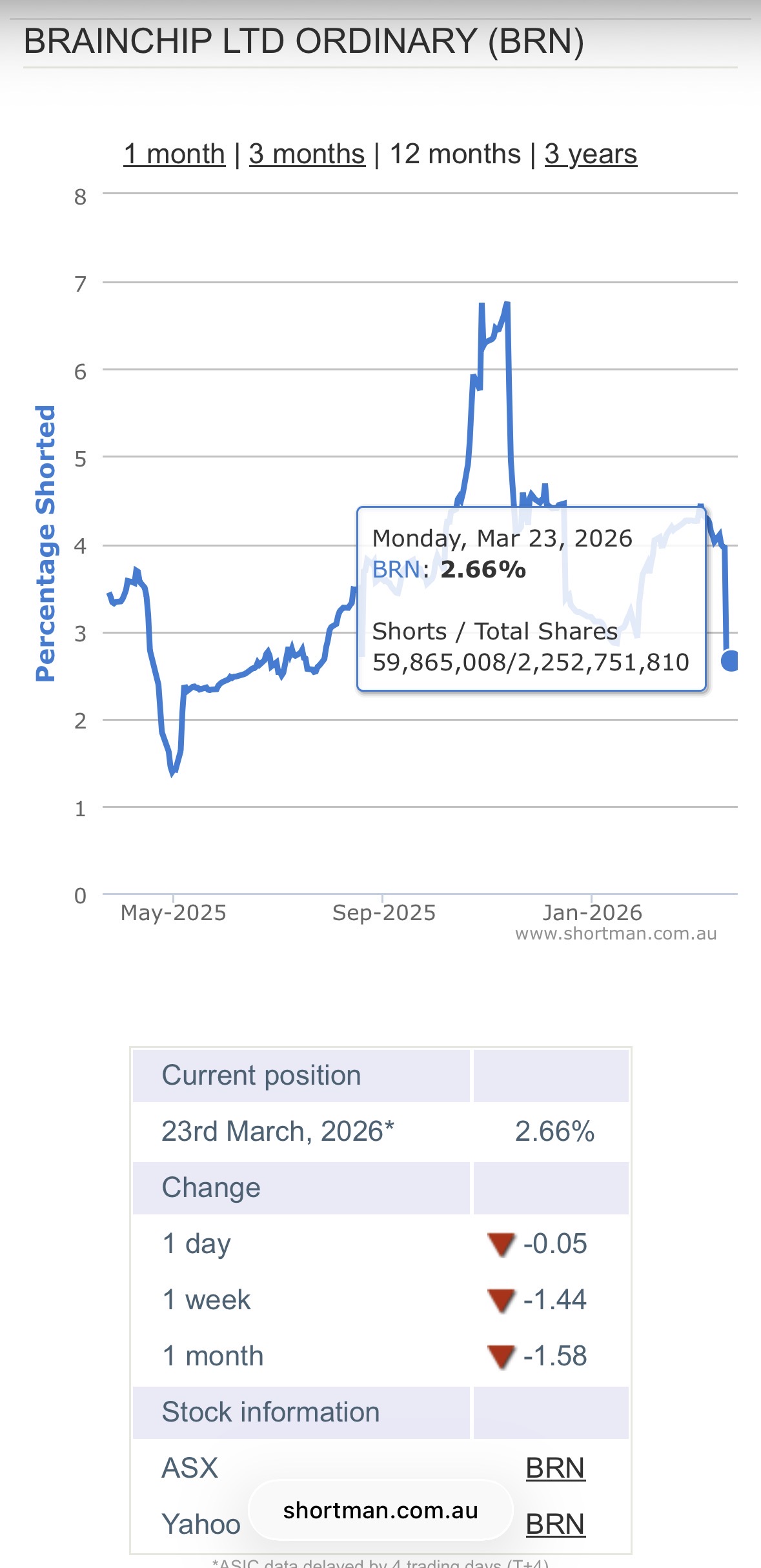Select the 12 months range option
This screenshot has width=761, height=1568.
455,154
